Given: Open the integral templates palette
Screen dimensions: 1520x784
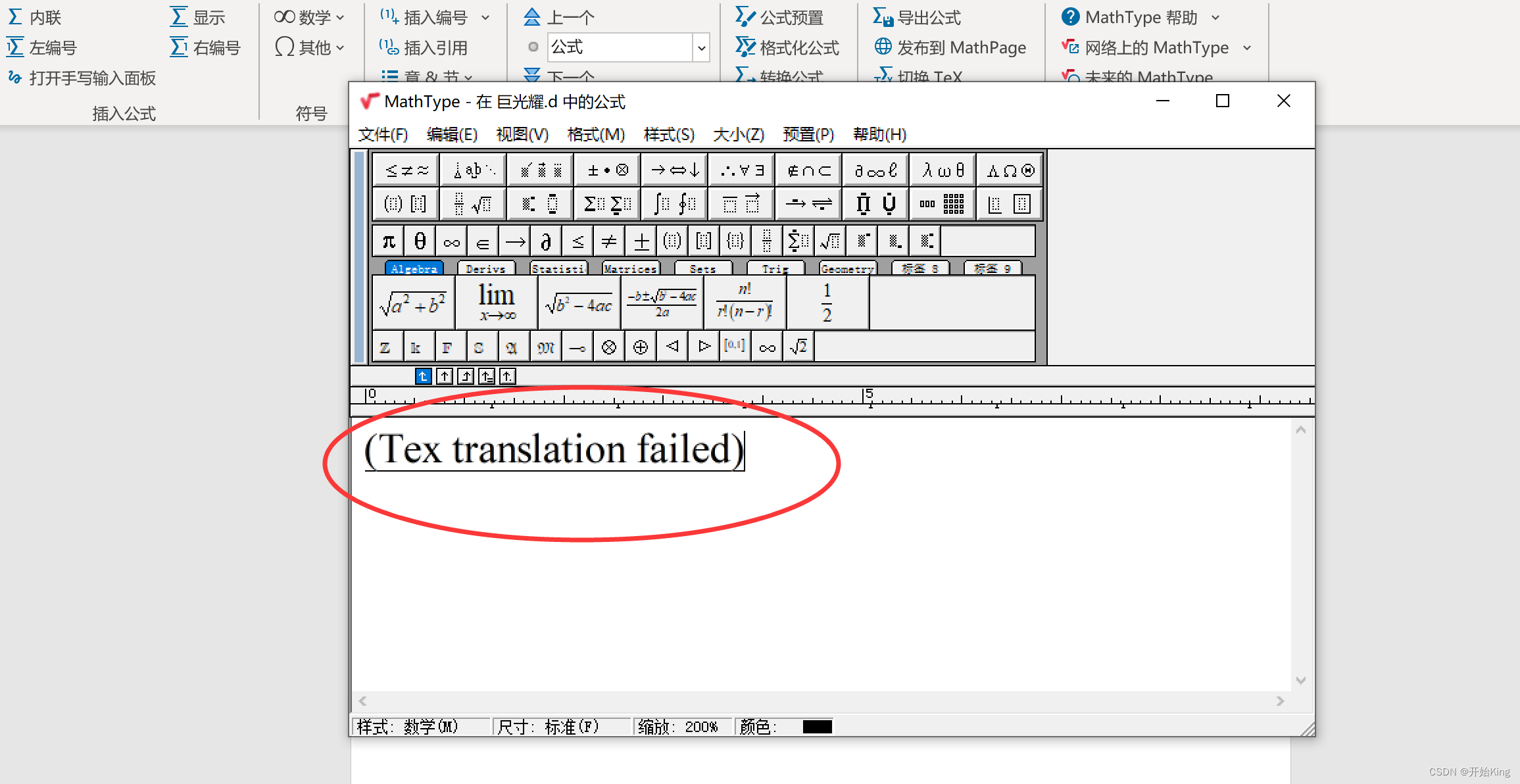Looking at the screenshot, I should click(674, 203).
